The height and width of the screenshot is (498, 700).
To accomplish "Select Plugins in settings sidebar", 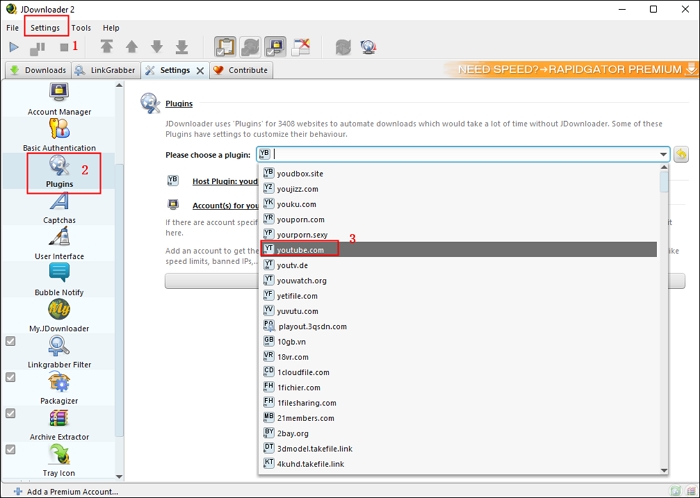I will (x=59, y=171).
